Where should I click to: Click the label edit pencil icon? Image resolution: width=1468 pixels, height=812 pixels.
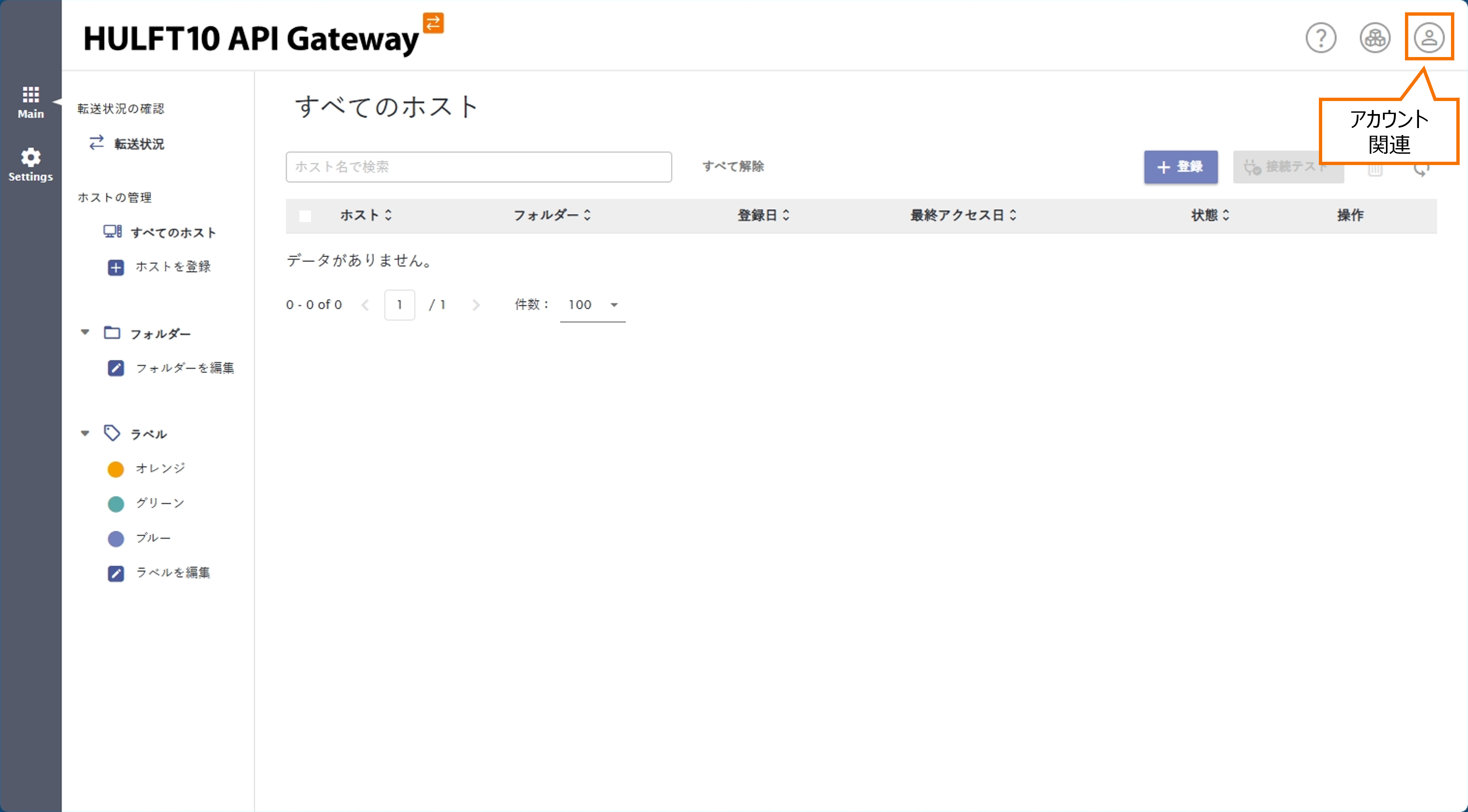tap(116, 573)
